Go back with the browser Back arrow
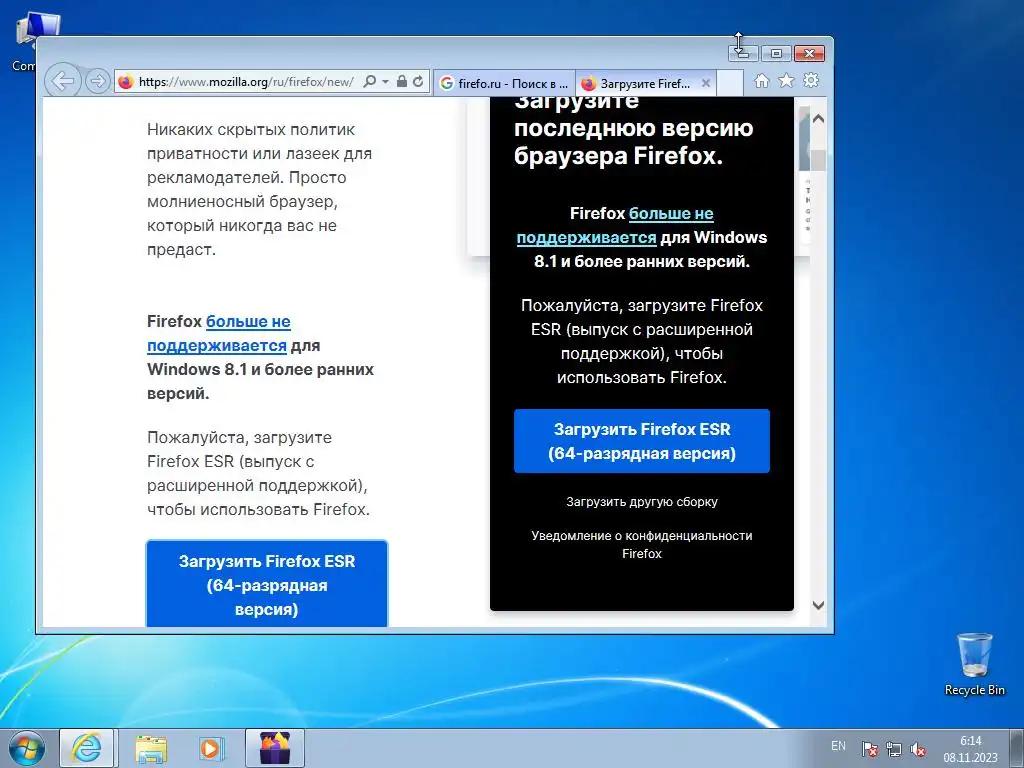 (x=63, y=82)
